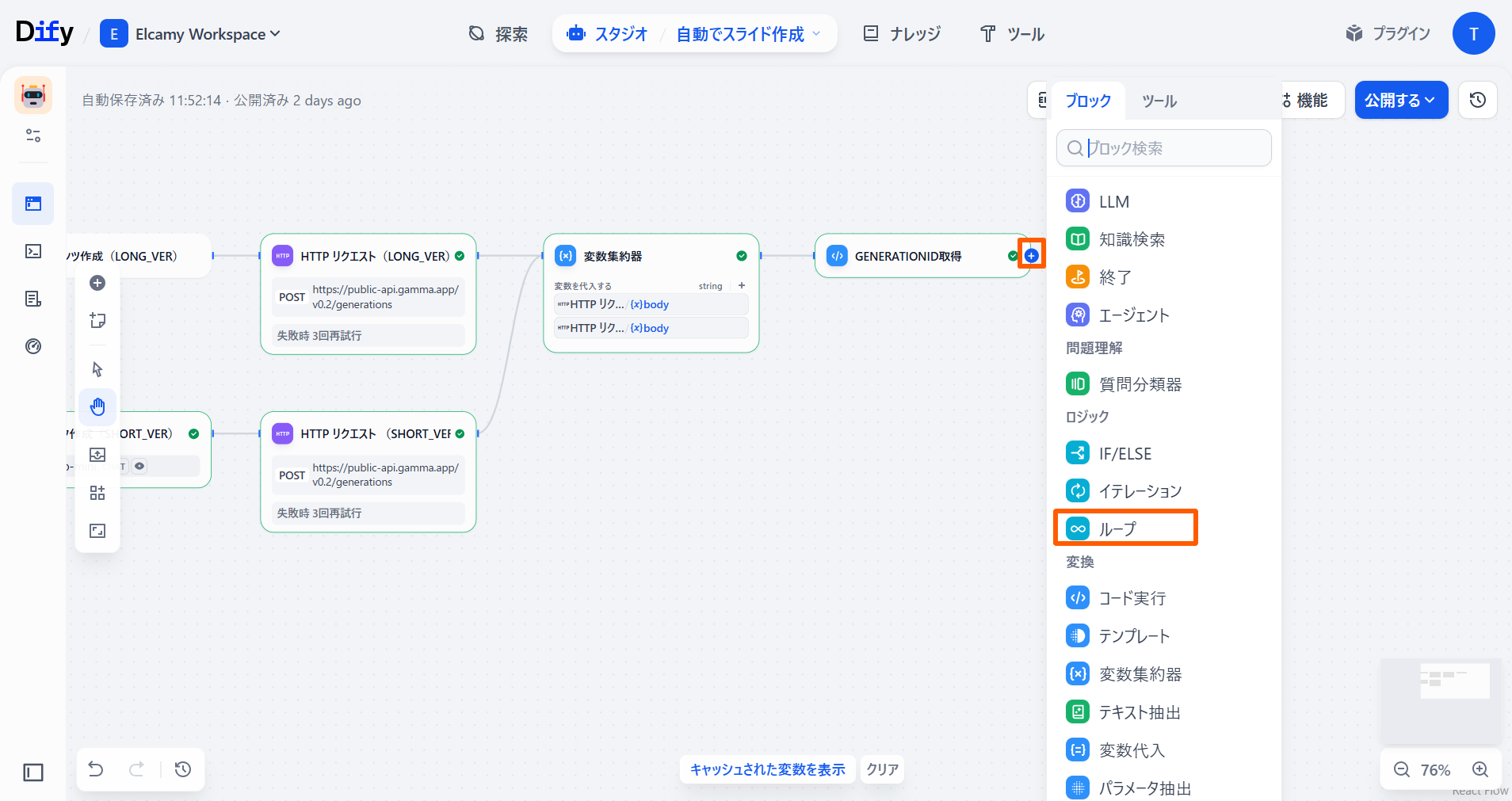This screenshot has width=1512, height=801.
Task: Select the pointer mode tool
Action: (x=97, y=369)
